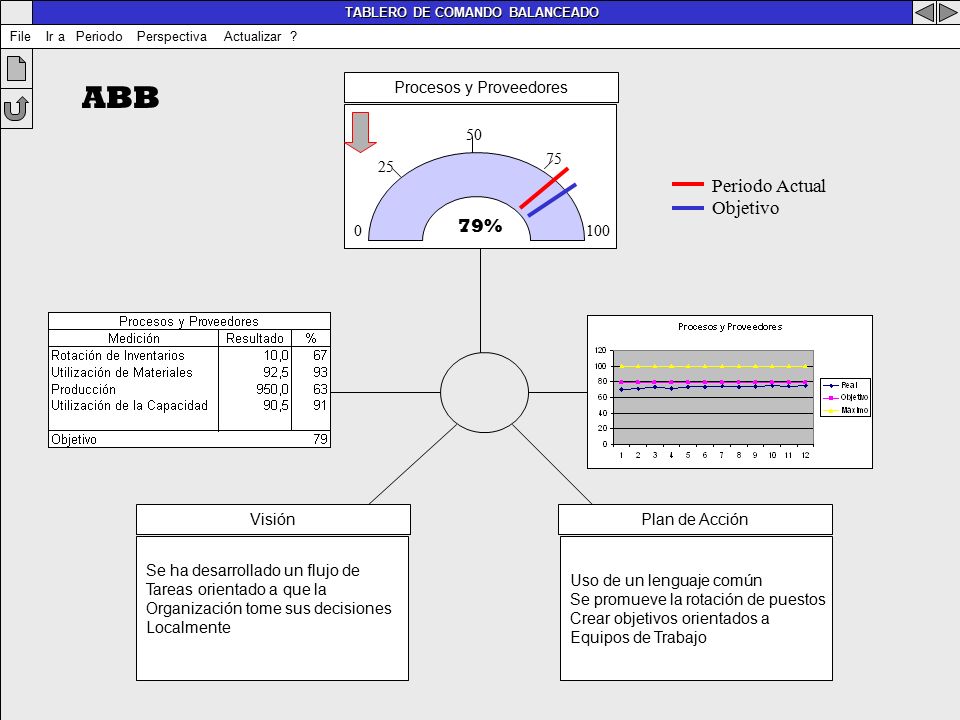This screenshot has width=960, height=720.
Task: Click the red Periodo Actual legend line
Action: [x=688, y=184]
